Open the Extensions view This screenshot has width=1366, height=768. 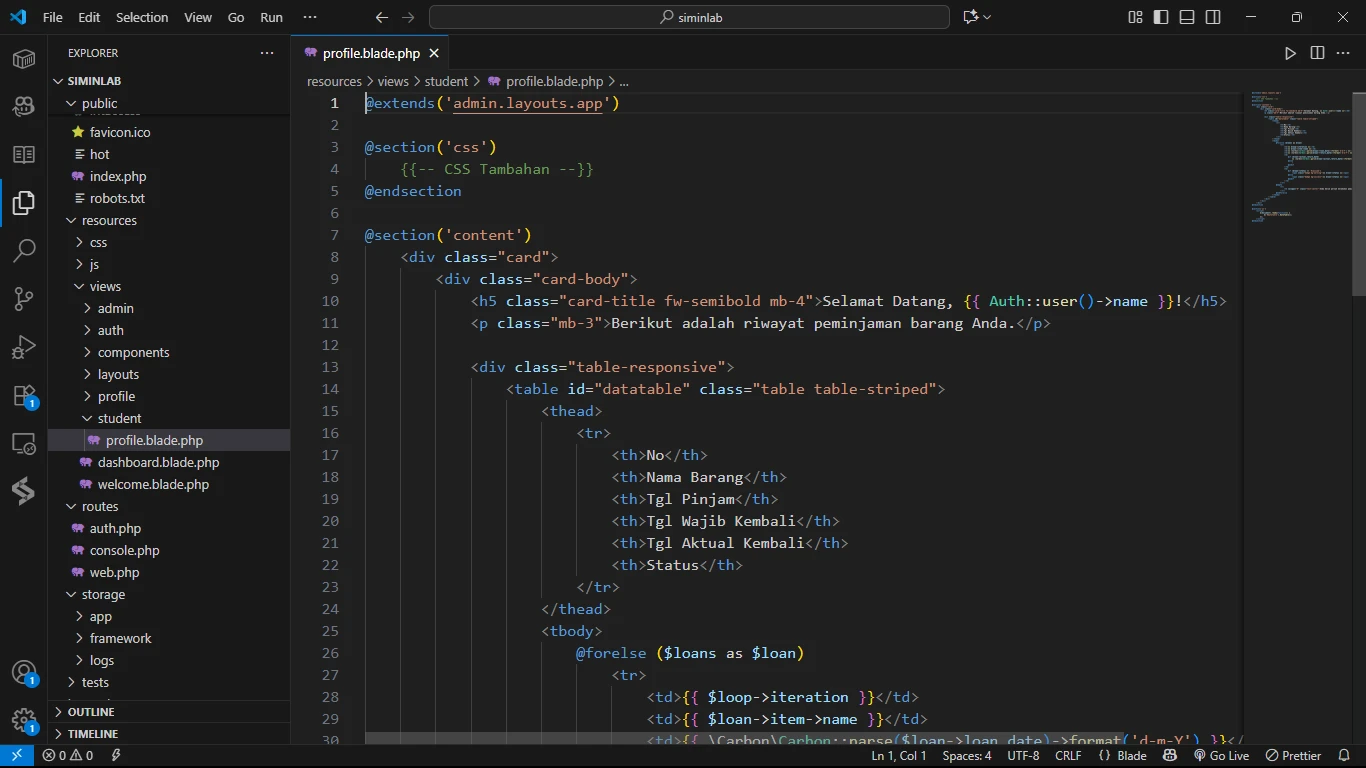(x=24, y=395)
